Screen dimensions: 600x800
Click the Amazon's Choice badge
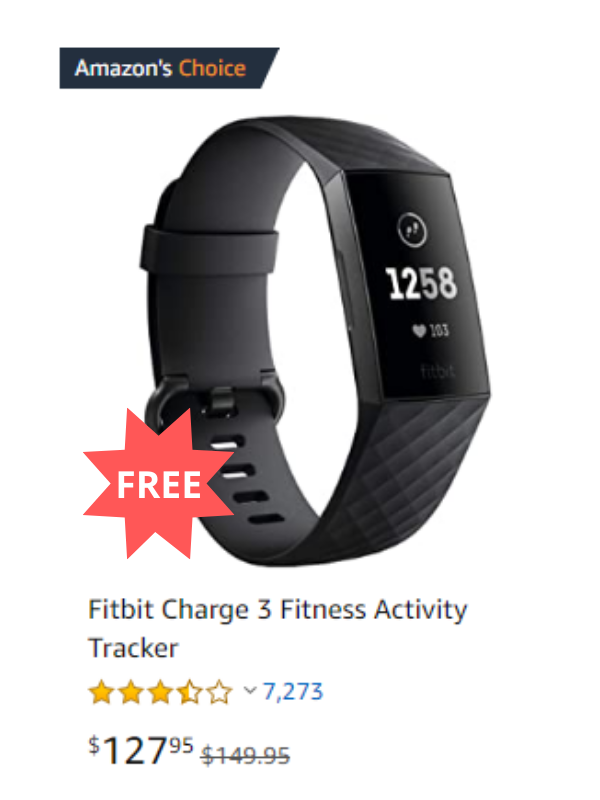coord(168,68)
